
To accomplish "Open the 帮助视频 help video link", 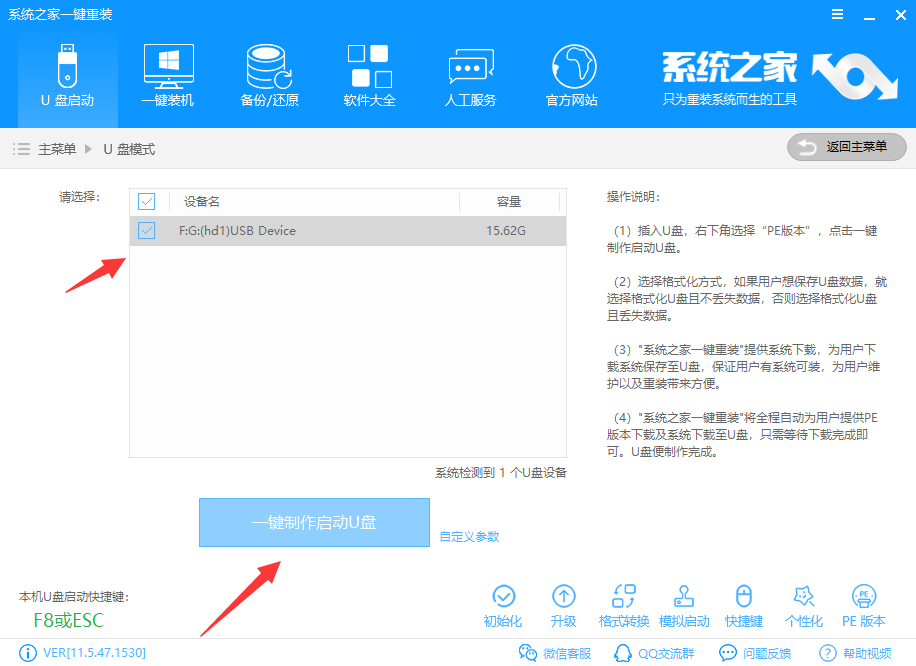I will point(855,653).
